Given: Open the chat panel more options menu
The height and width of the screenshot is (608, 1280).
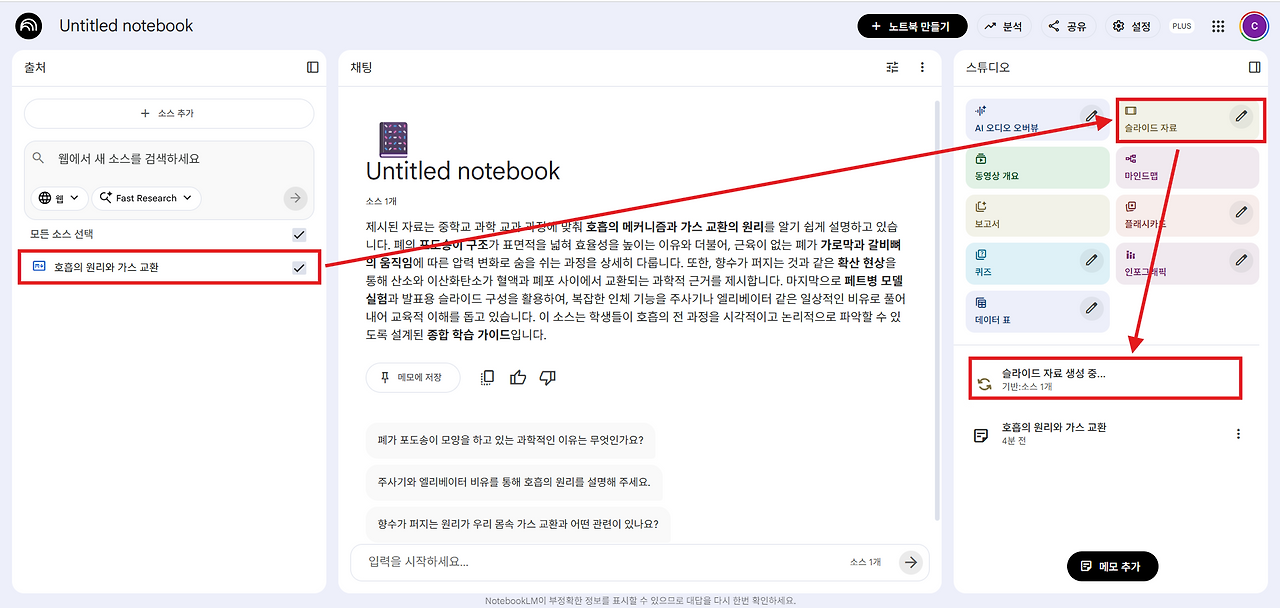Looking at the screenshot, I should click(x=922, y=67).
